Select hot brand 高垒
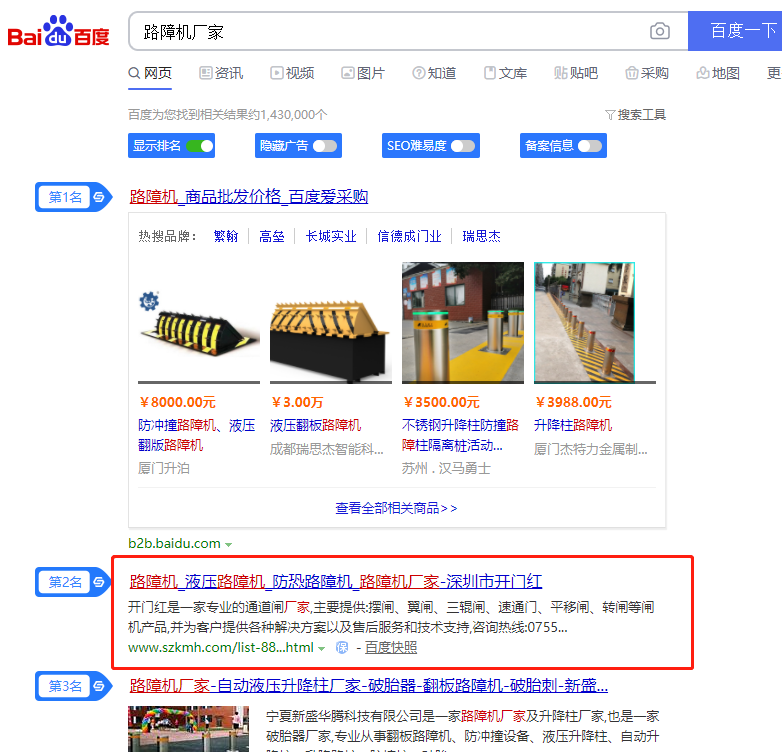This screenshot has height=752, width=782. click(272, 236)
